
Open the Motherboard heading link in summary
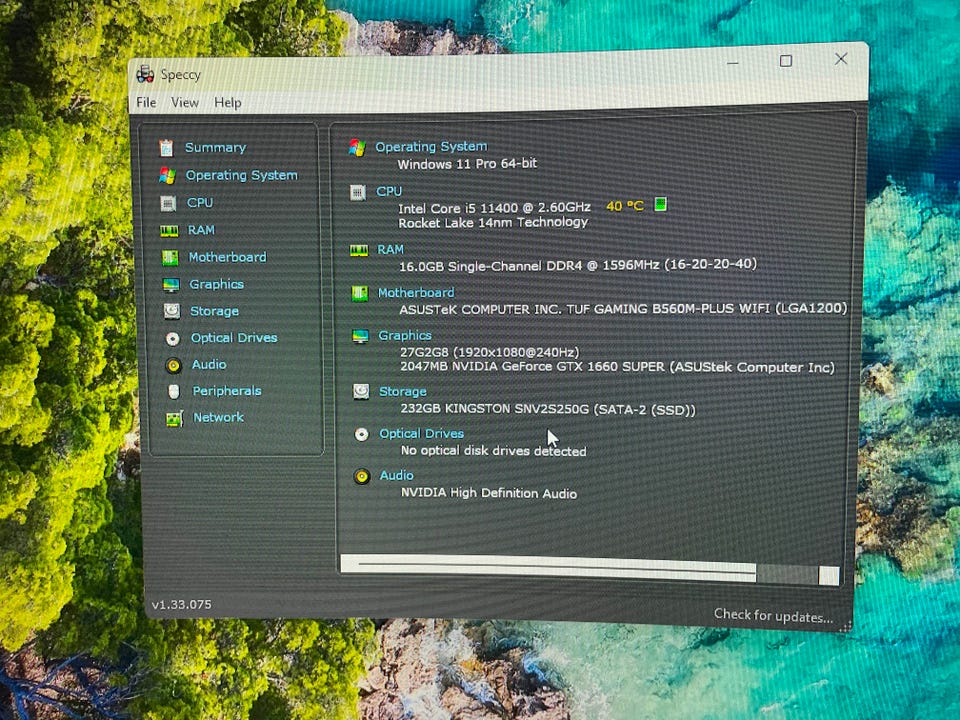(x=416, y=293)
